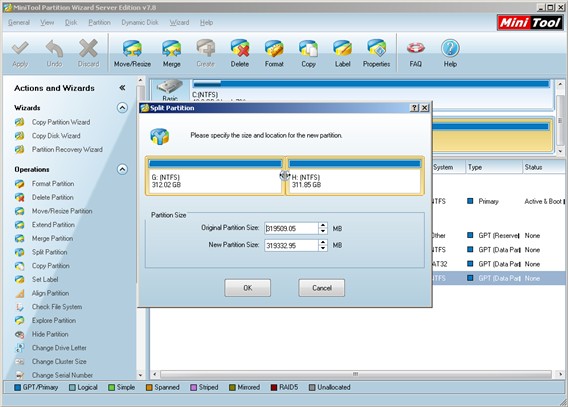
Task: Click the Type column header
Action: [493, 167]
